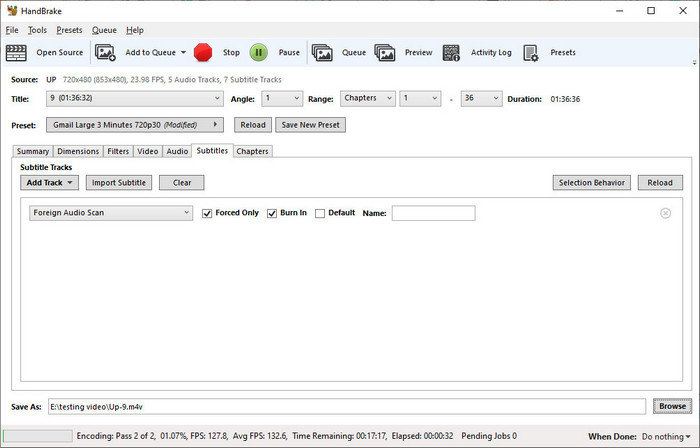
Task: Open the File menu
Action: [12, 30]
